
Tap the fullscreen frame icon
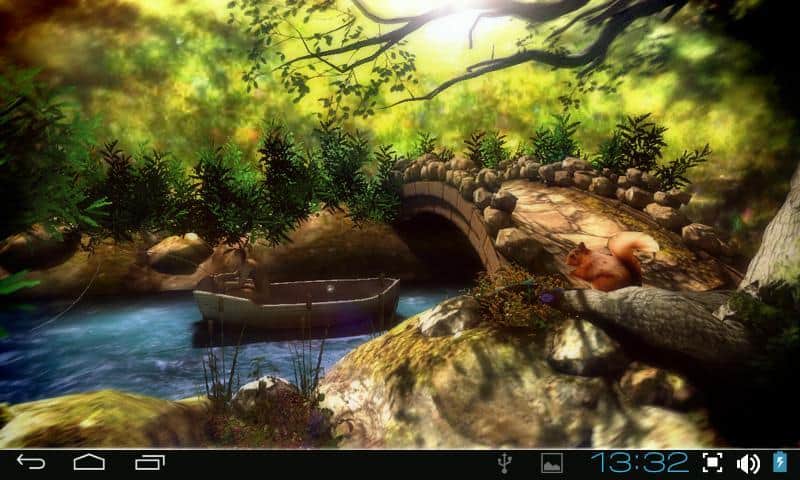click(712, 462)
